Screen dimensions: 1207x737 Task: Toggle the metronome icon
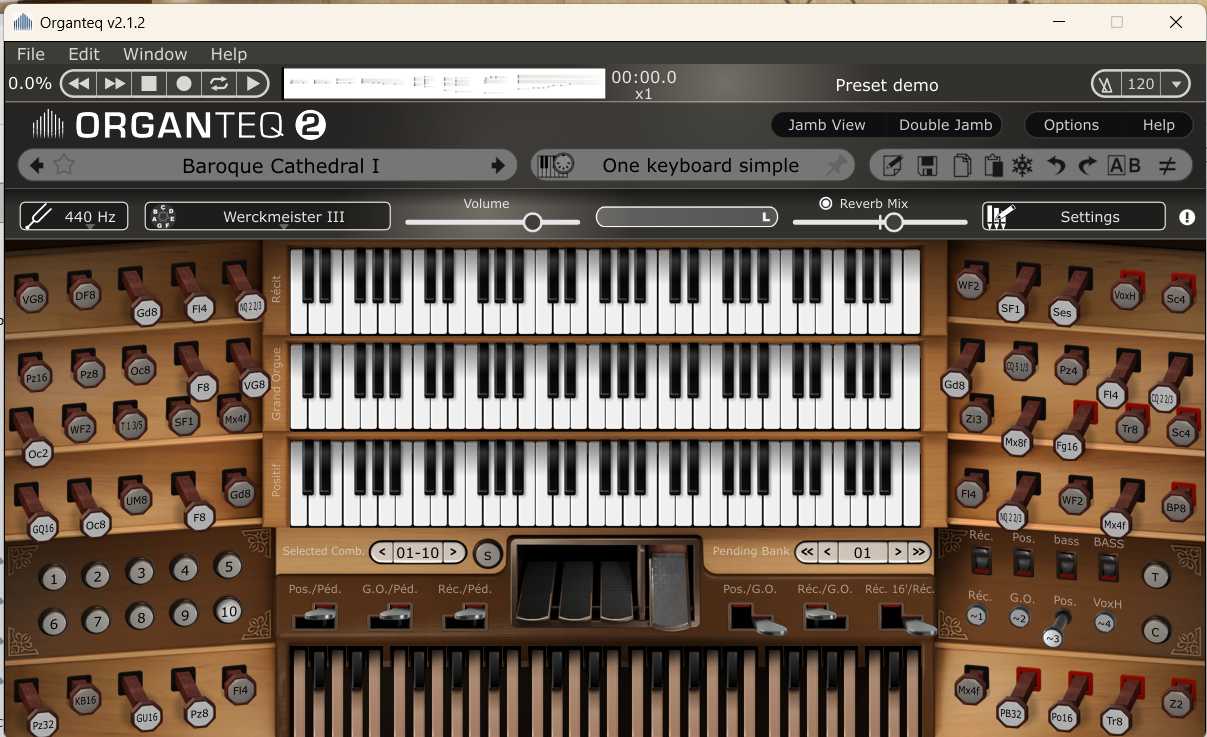pyautogui.click(x=1105, y=85)
